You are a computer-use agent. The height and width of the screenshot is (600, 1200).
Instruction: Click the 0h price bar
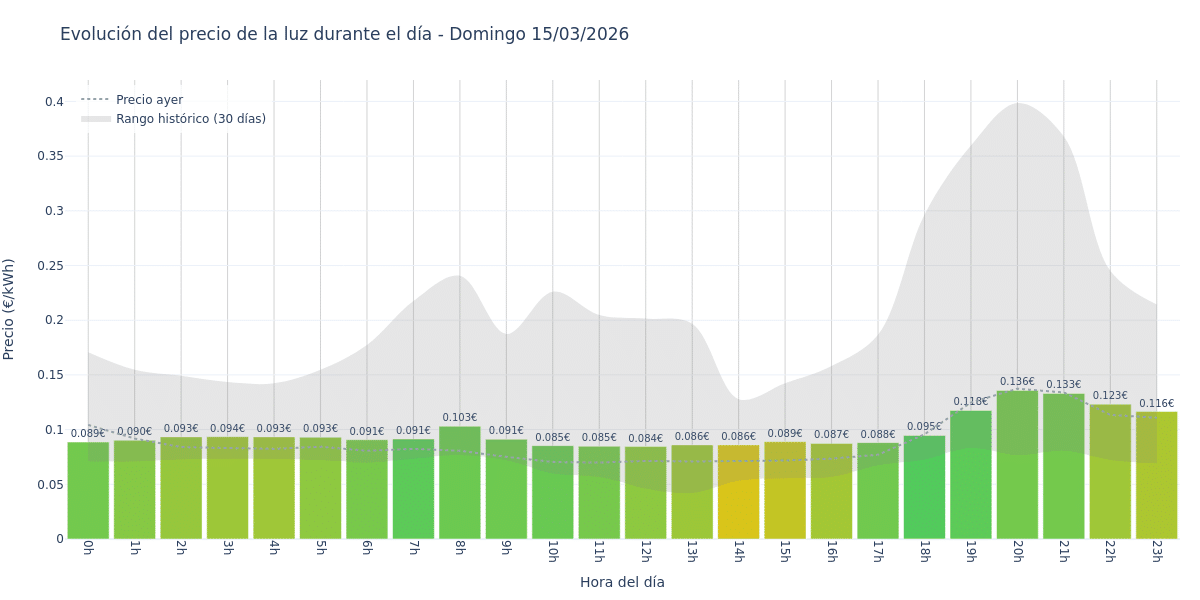(x=88, y=490)
